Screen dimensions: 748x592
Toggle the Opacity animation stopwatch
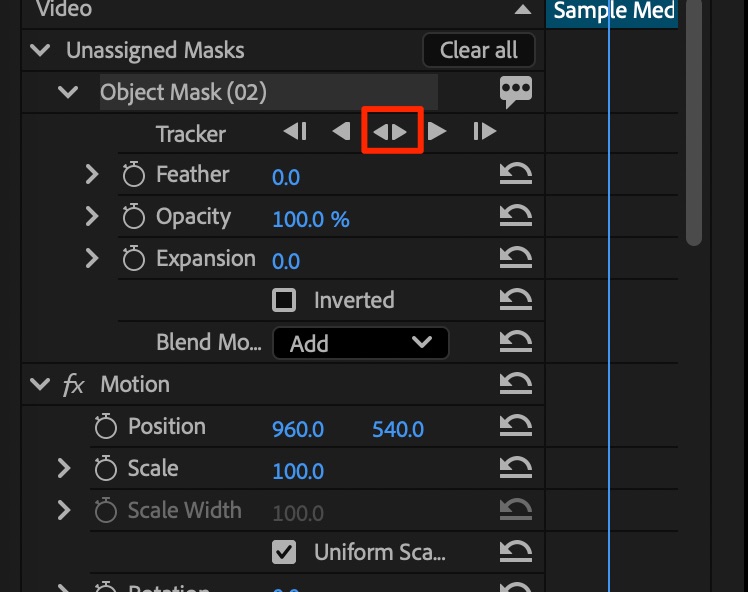pyautogui.click(x=134, y=217)
